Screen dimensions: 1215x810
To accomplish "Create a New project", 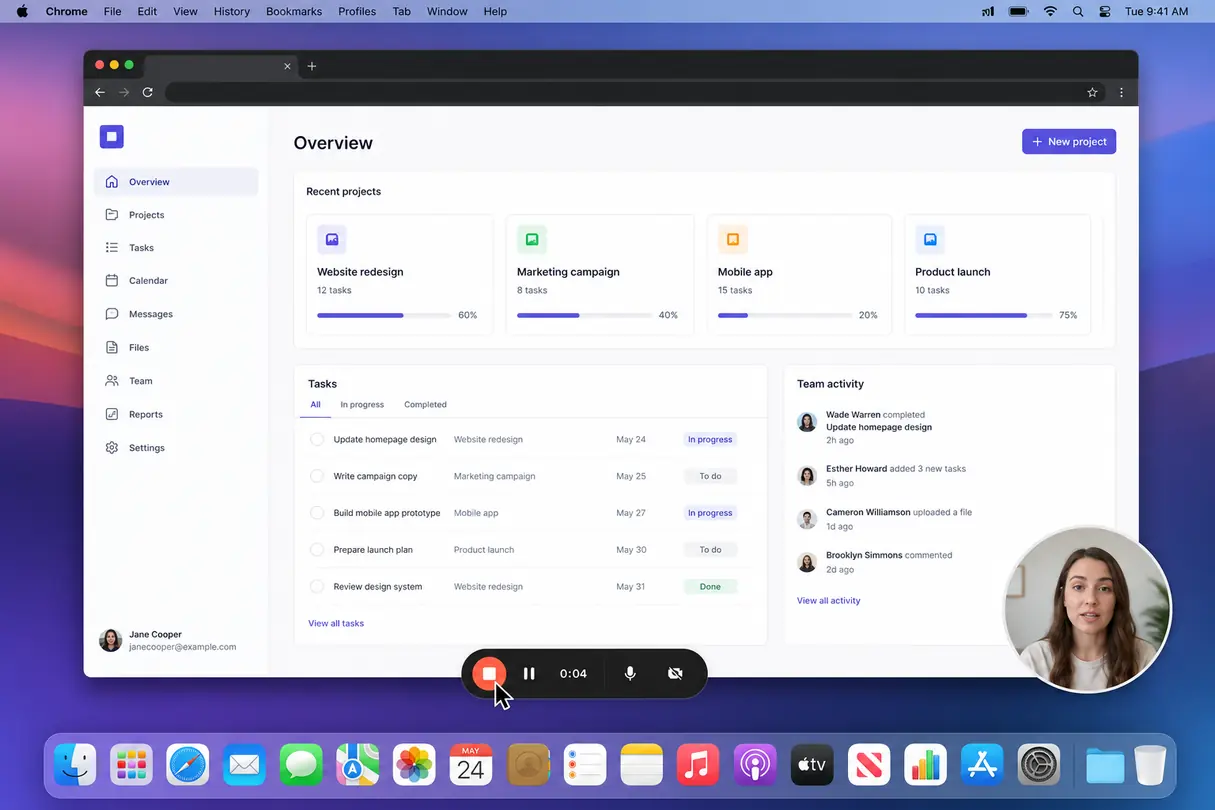I will pos(1069,142).
